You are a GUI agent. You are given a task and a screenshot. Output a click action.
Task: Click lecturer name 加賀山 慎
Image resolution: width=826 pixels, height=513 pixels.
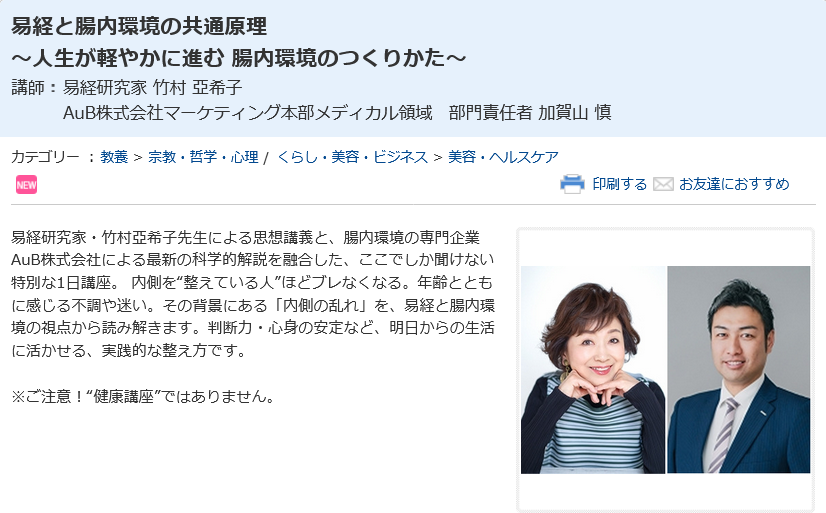point(574,112)
